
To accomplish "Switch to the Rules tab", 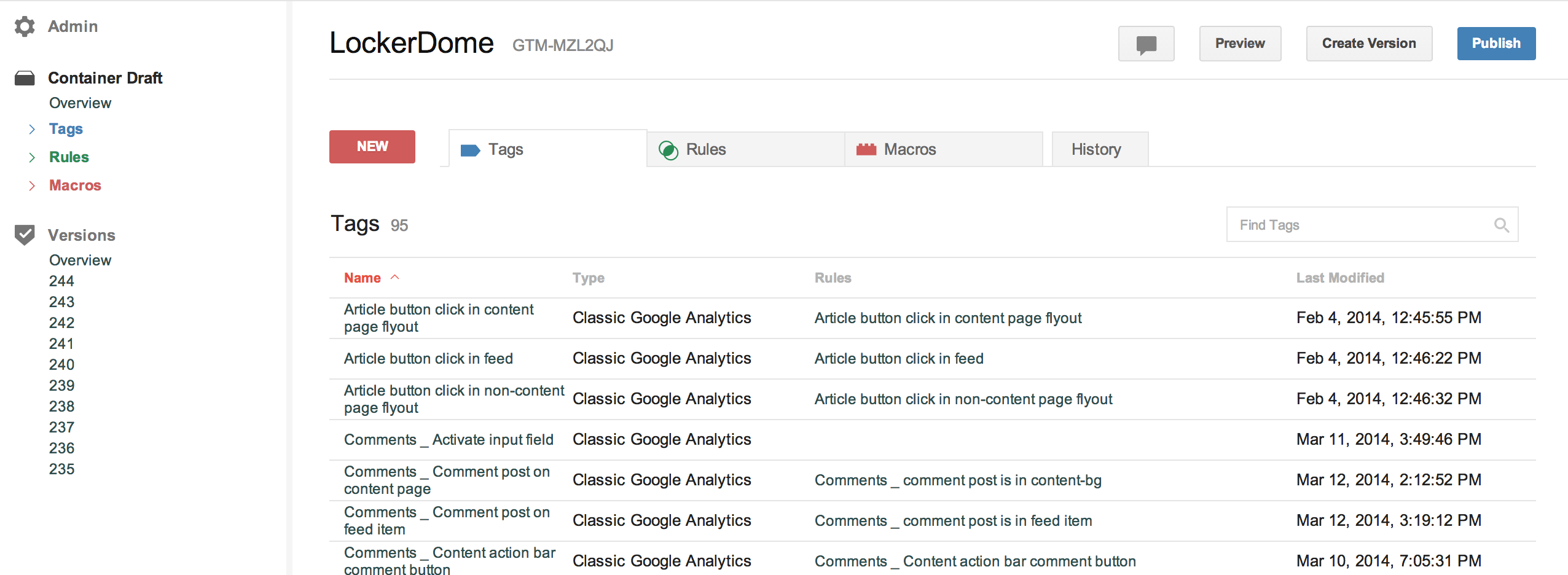I will [x=746, y=149].
